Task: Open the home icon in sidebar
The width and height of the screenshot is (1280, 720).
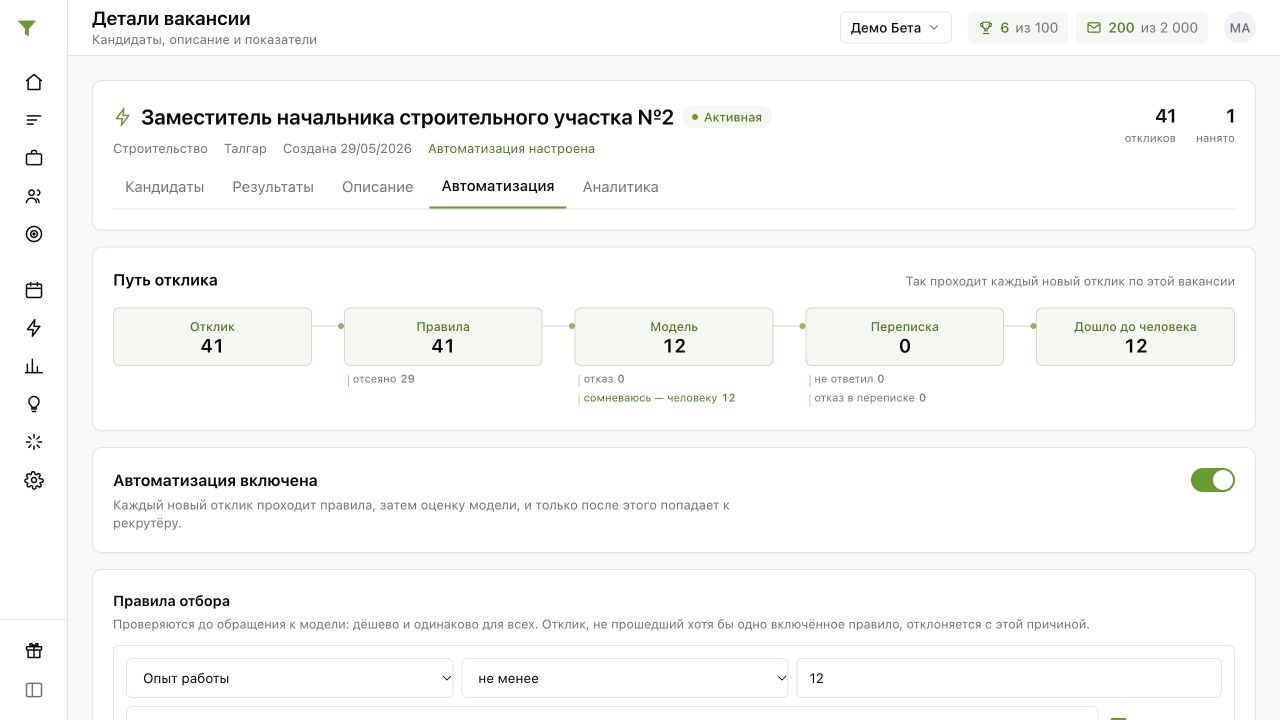Action: (34, 82)
